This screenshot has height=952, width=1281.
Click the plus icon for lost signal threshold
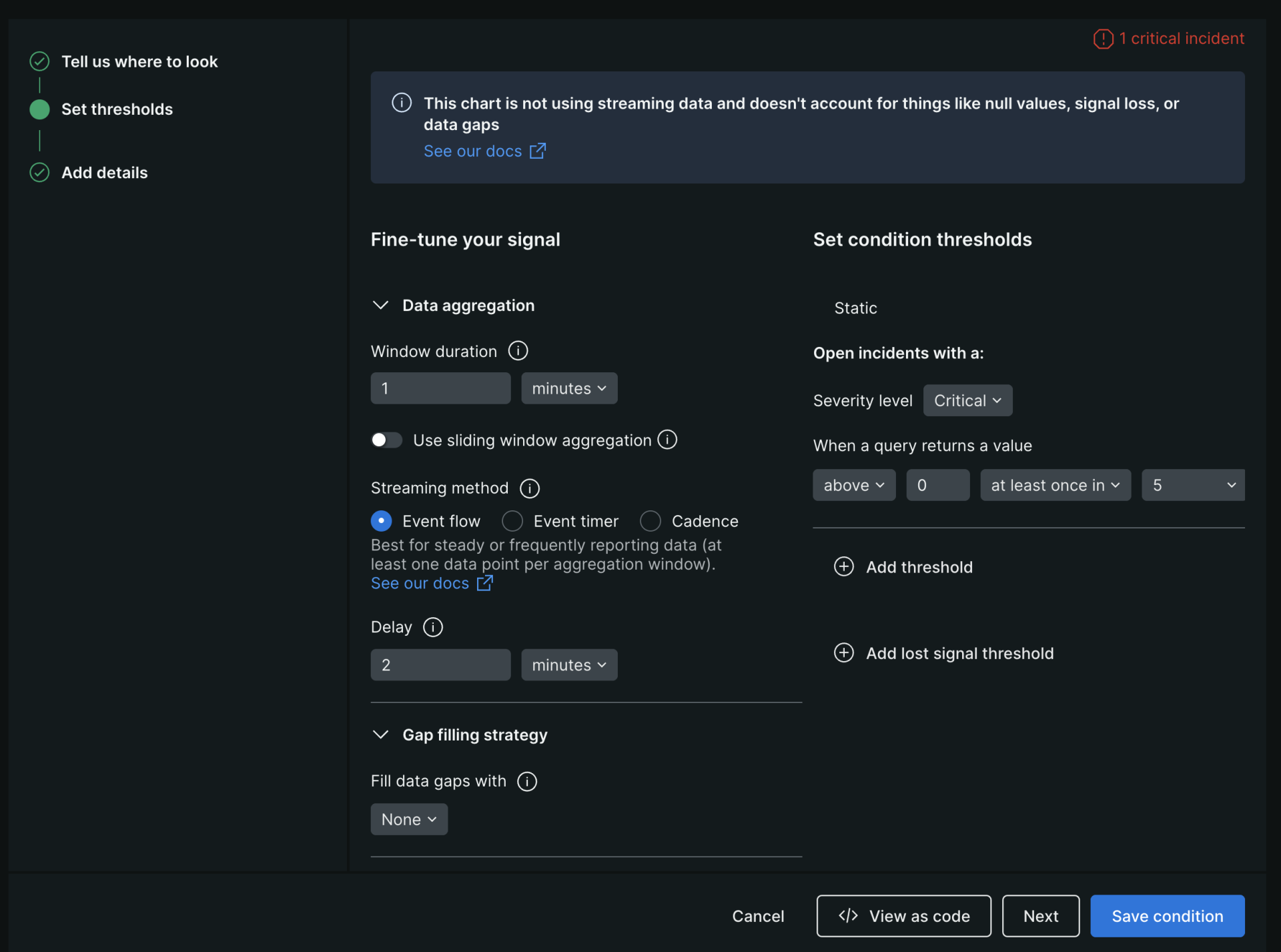[843, 652]
